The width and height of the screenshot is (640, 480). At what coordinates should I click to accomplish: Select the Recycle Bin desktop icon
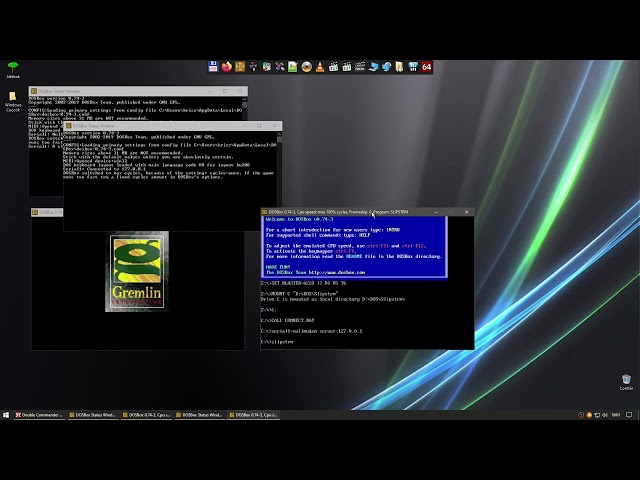pos(627,382)
